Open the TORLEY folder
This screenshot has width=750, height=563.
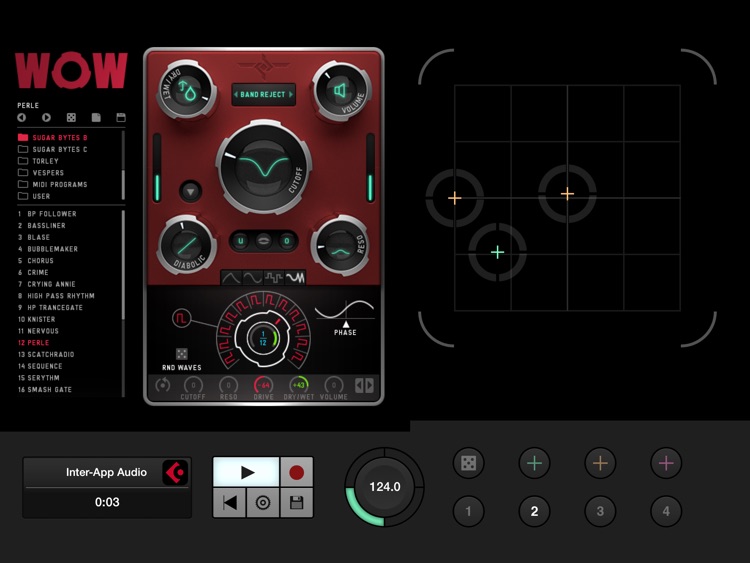[38, 161]
